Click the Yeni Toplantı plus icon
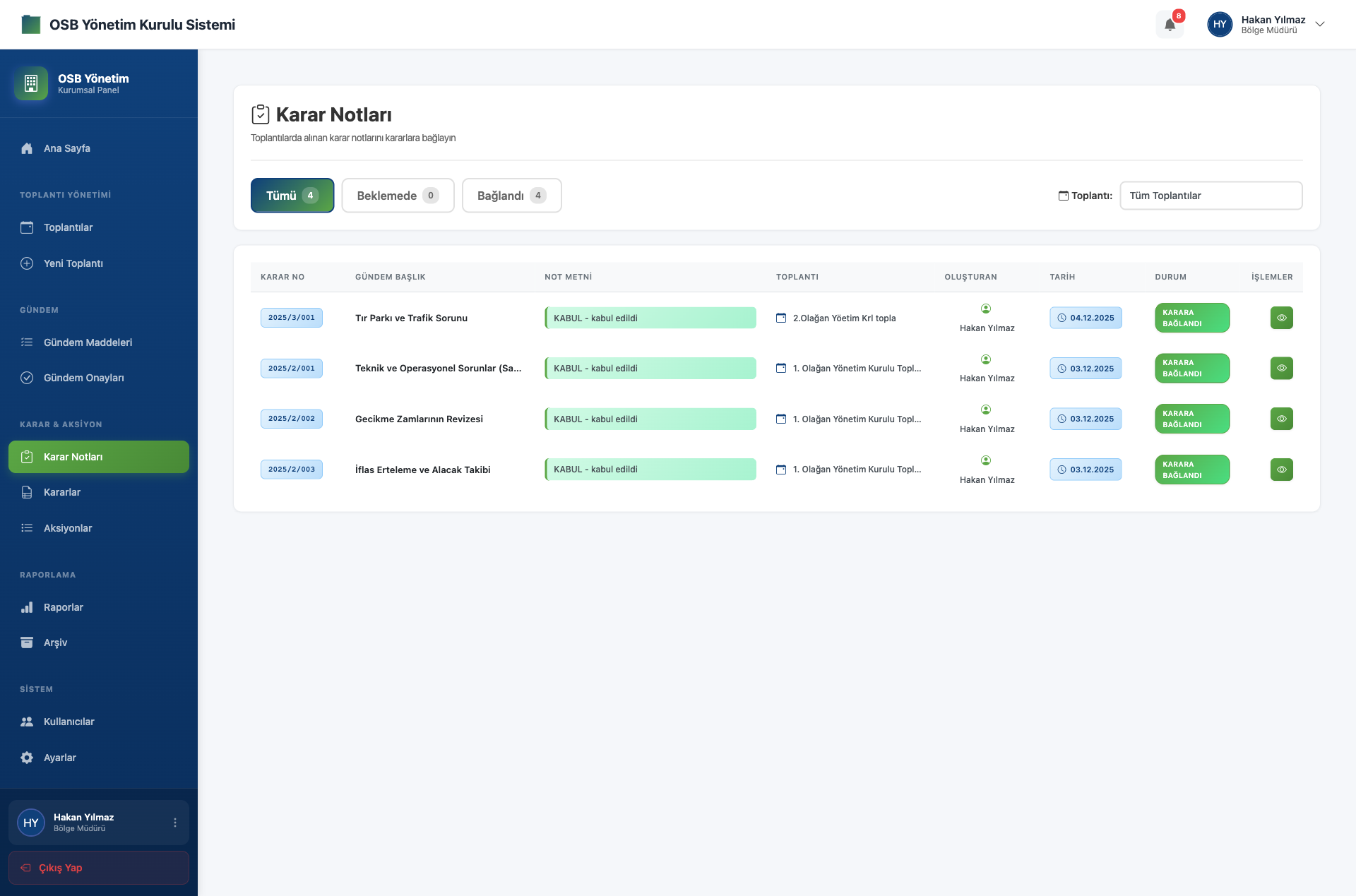 27,263
